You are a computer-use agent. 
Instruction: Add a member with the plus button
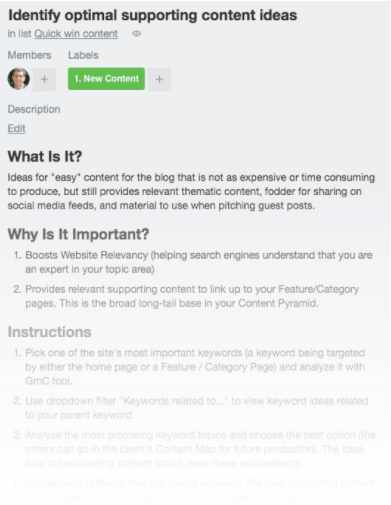click(x=44, y=79)
